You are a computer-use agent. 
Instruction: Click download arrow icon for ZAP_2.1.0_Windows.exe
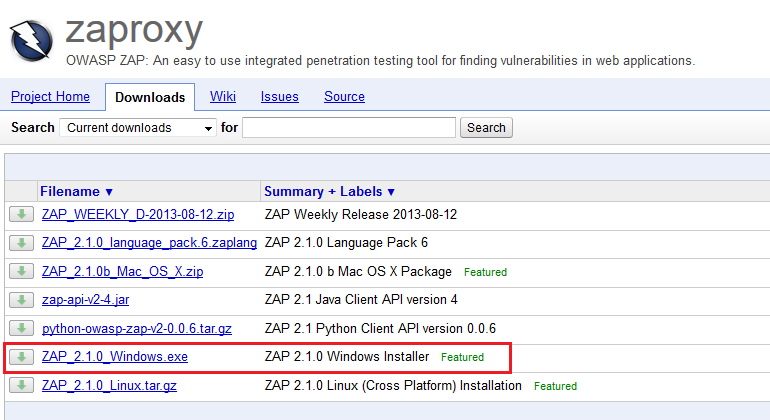point(20,357)
